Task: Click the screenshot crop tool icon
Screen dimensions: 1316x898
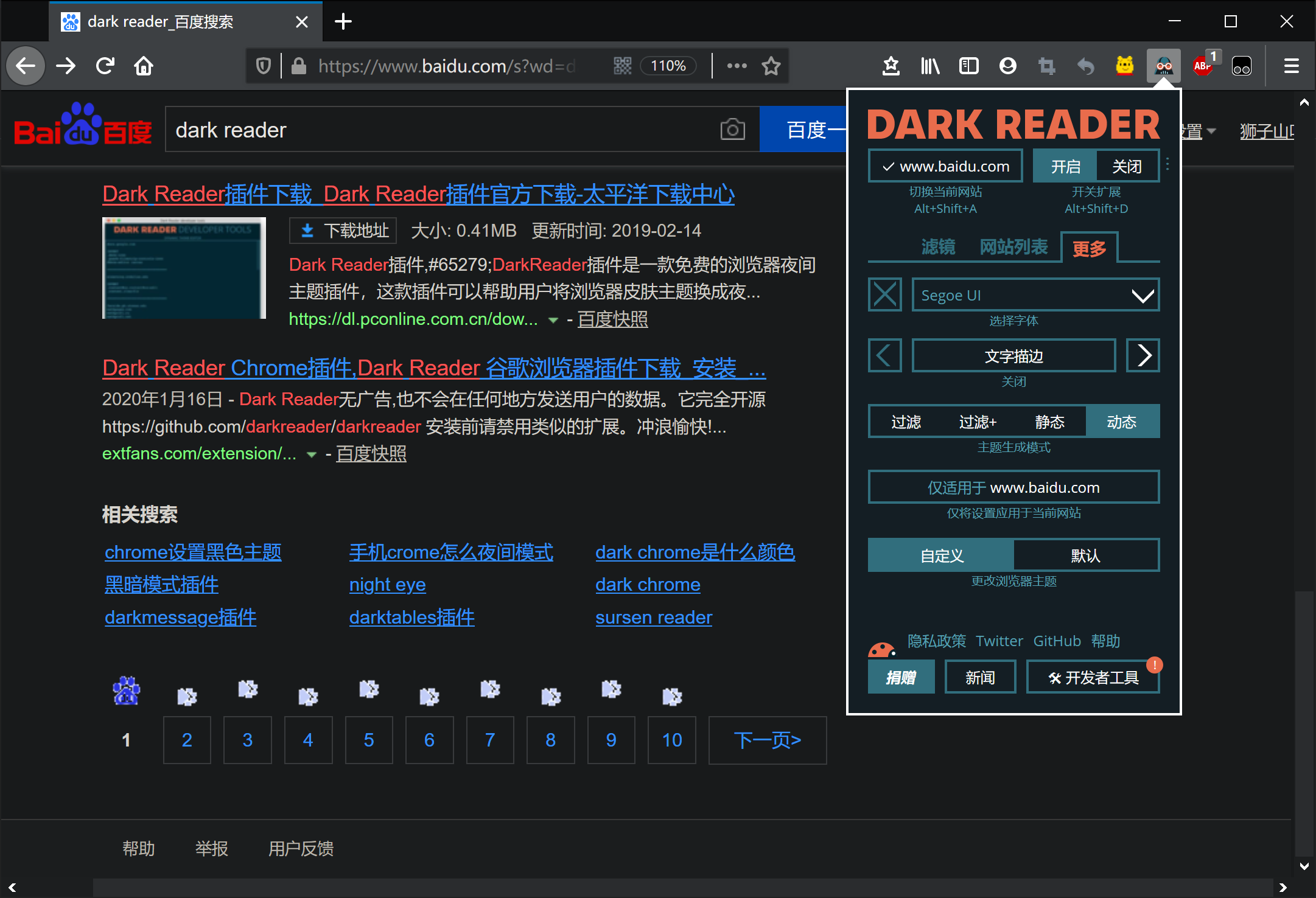Action: [x=1047, y=66]
